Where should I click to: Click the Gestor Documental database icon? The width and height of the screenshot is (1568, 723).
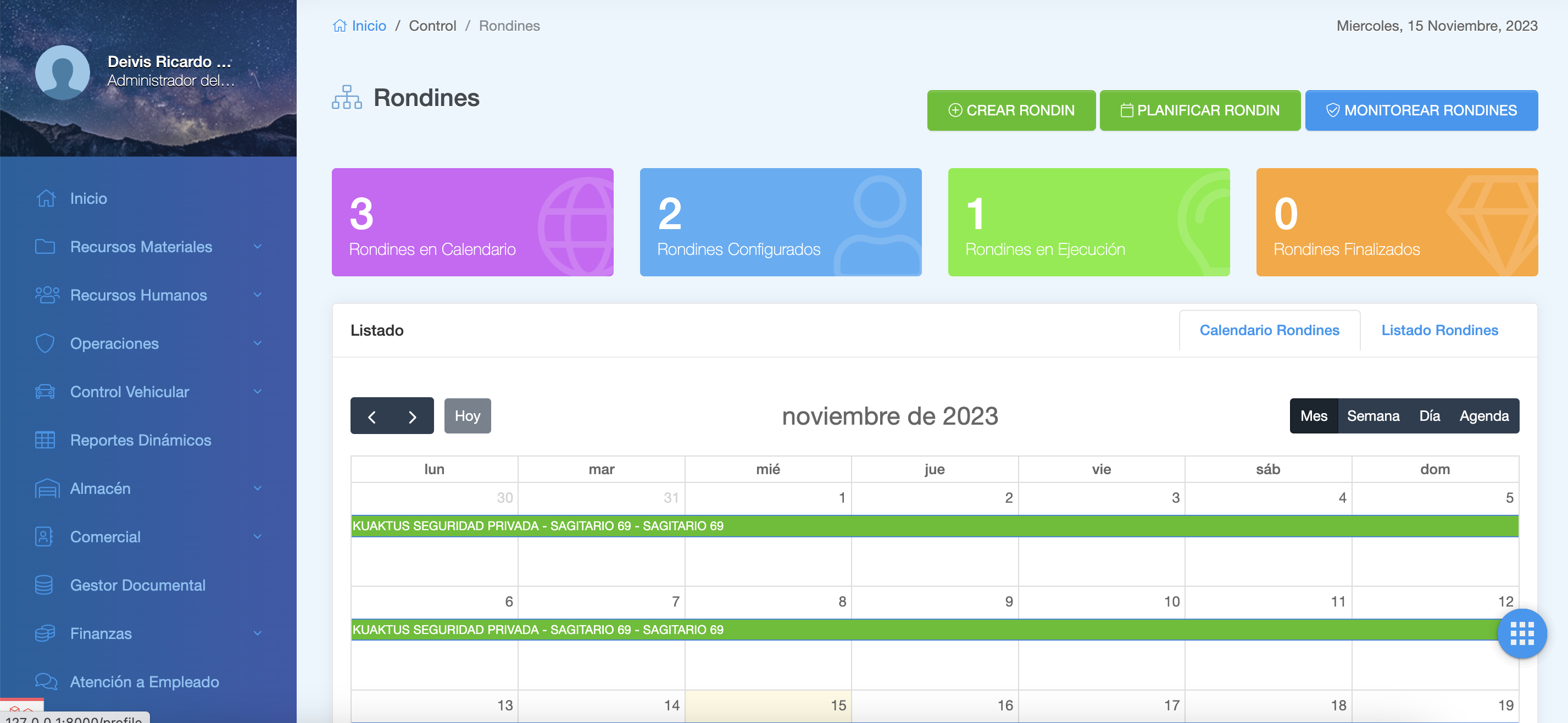click(x=44, y=585)
